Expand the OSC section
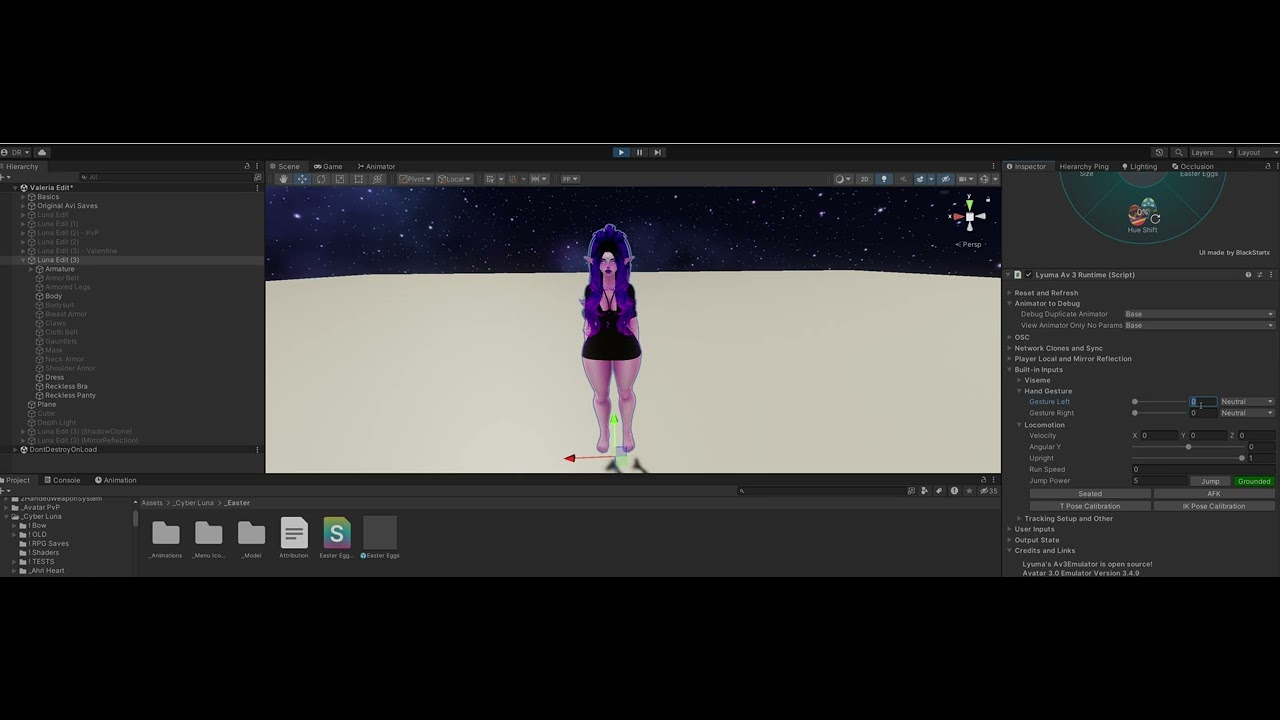Screen dimensions: 1280x720 pos(1010,337)
